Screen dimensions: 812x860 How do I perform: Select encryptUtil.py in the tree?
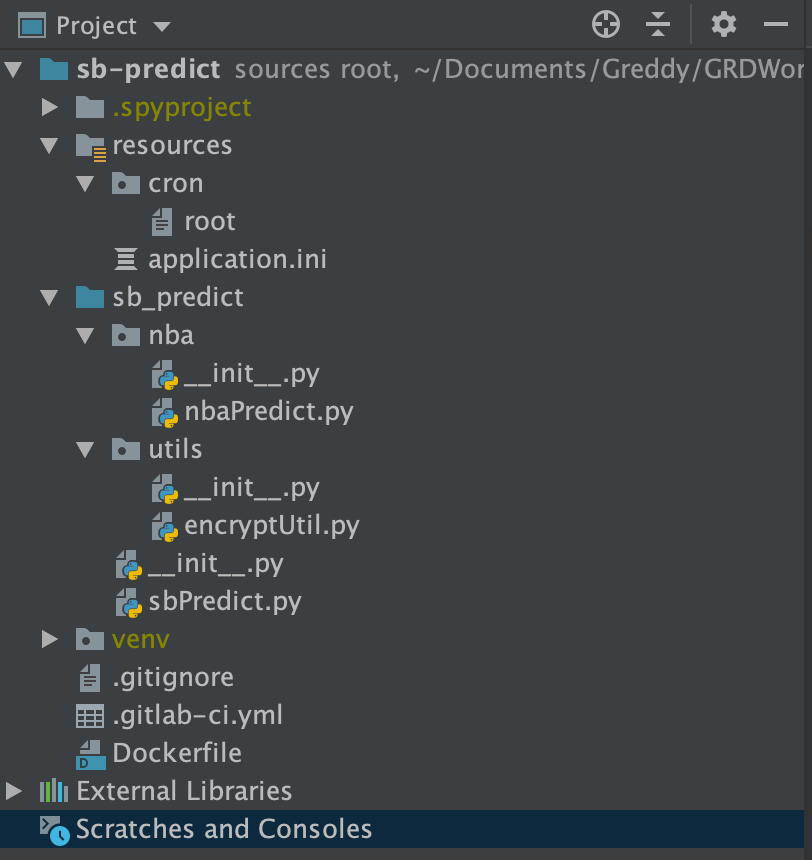pos(271,526)
